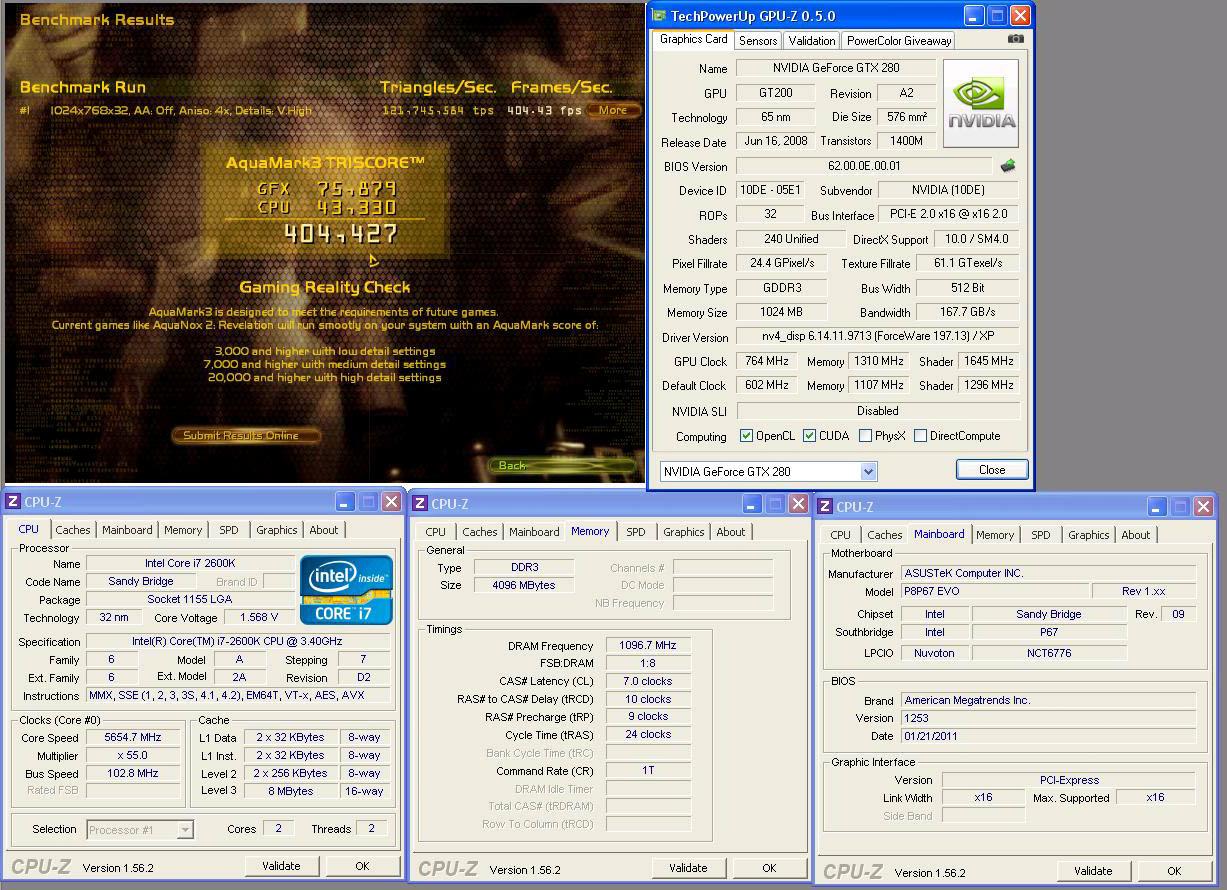Open the Validation tab in GPU-Z
This screenshot has width=1227, height=890.
811,41
